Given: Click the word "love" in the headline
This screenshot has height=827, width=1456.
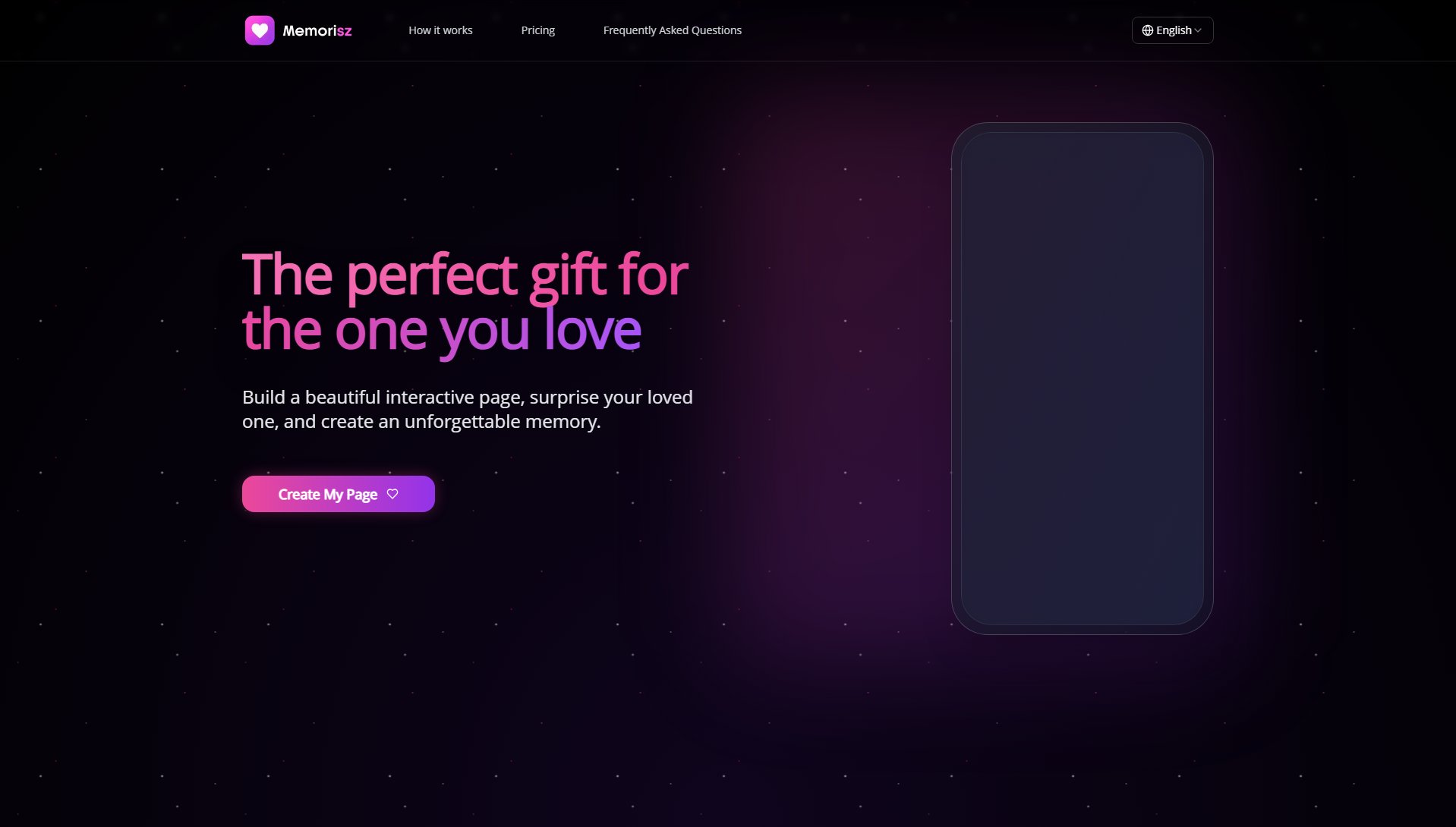Looking at the screenshot, I should click(593, 330).
